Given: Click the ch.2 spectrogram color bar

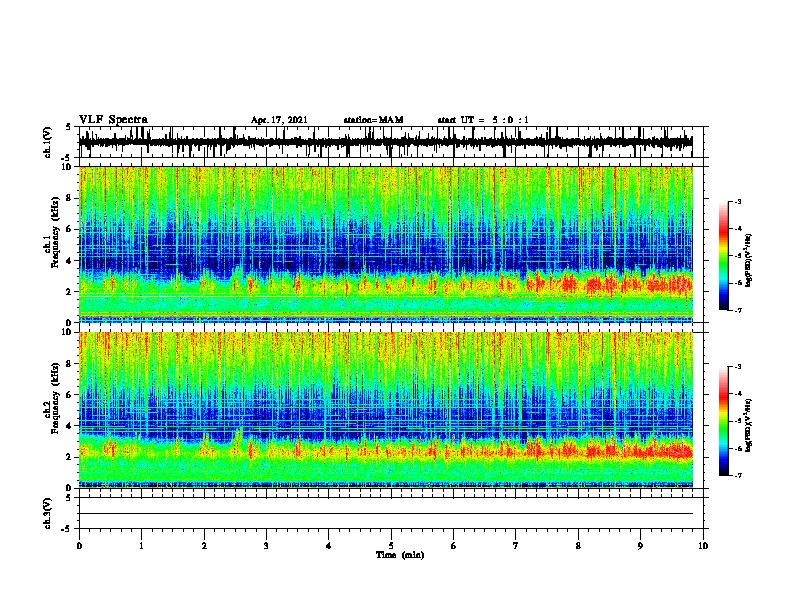Looking at the screenshot, I should tap(724, 421).
